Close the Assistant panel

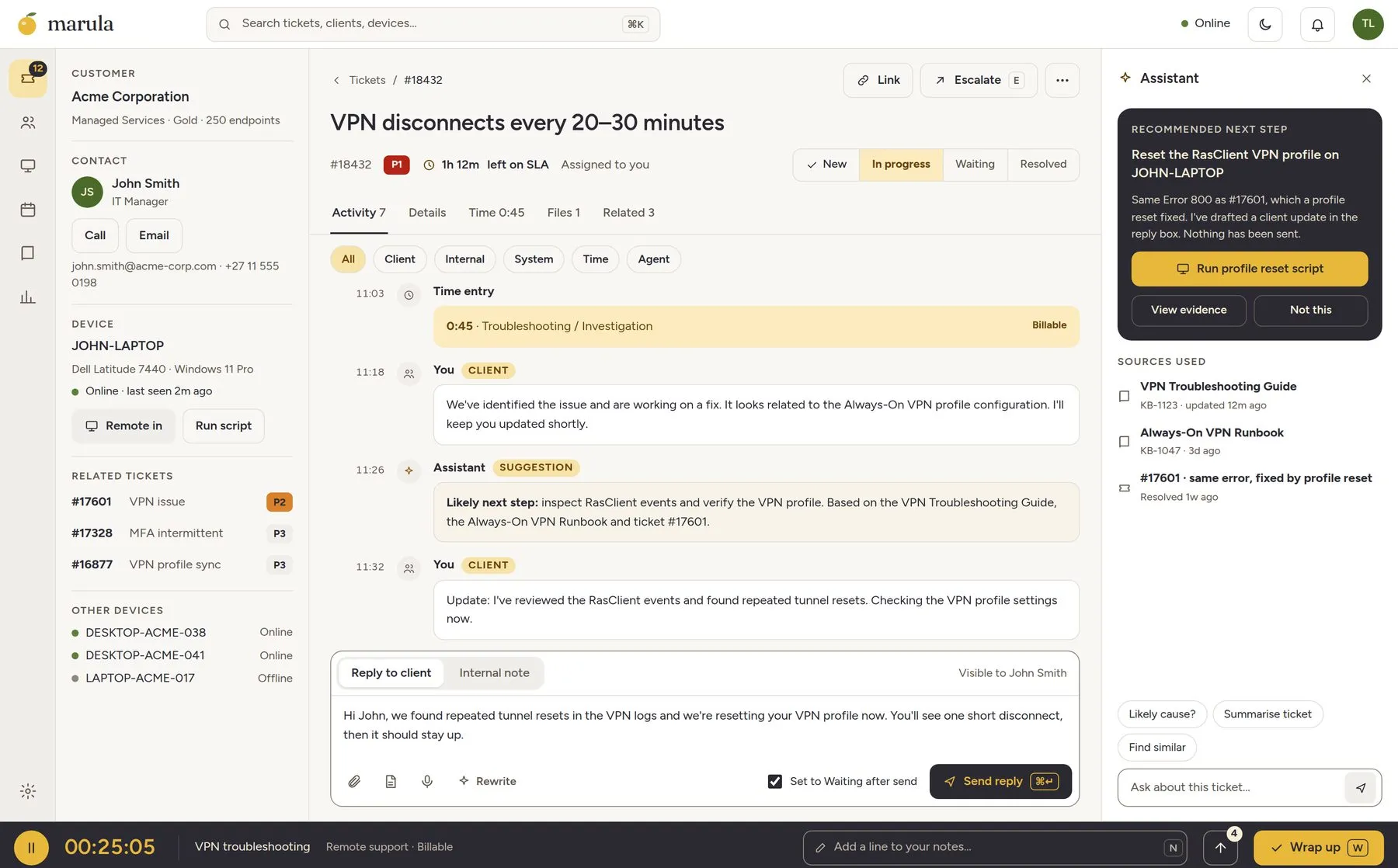pos(1366,78)
